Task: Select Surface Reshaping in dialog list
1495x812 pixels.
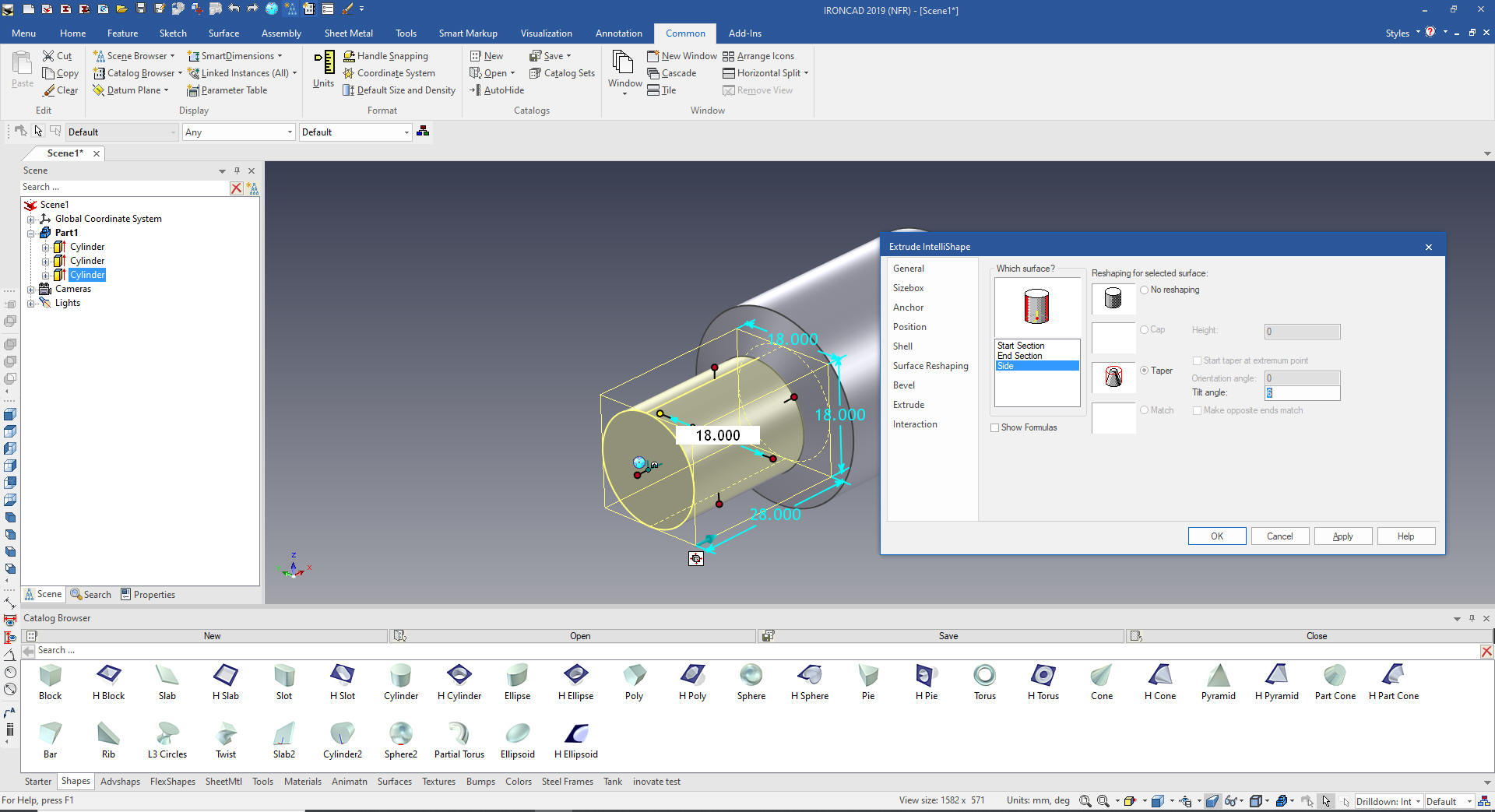Action: pos(930,366)
